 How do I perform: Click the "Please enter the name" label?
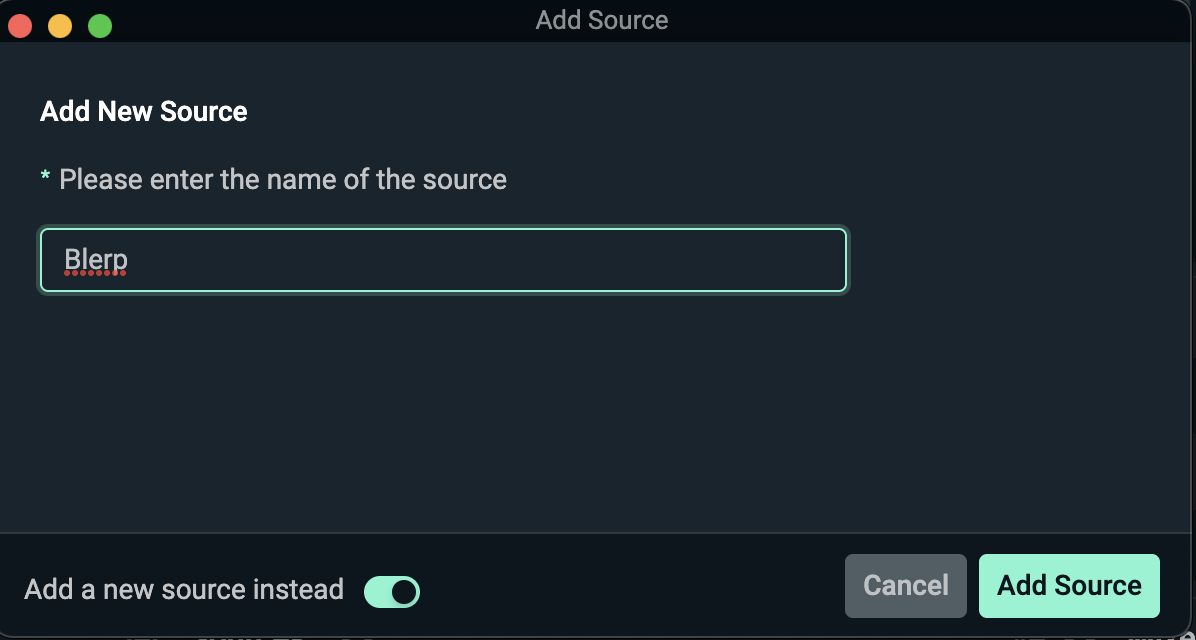pos(283,179)
